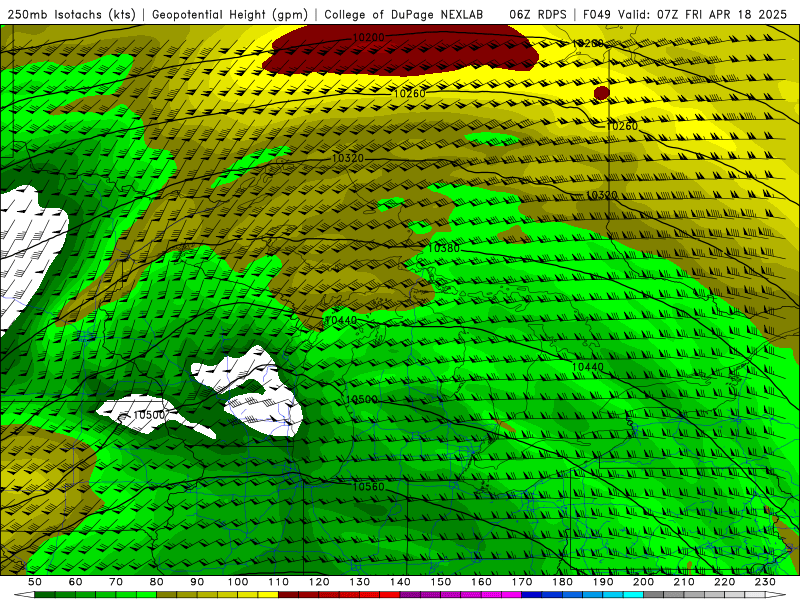
Task: Select the large dark red jet core region
Action: tap(401, 51)
